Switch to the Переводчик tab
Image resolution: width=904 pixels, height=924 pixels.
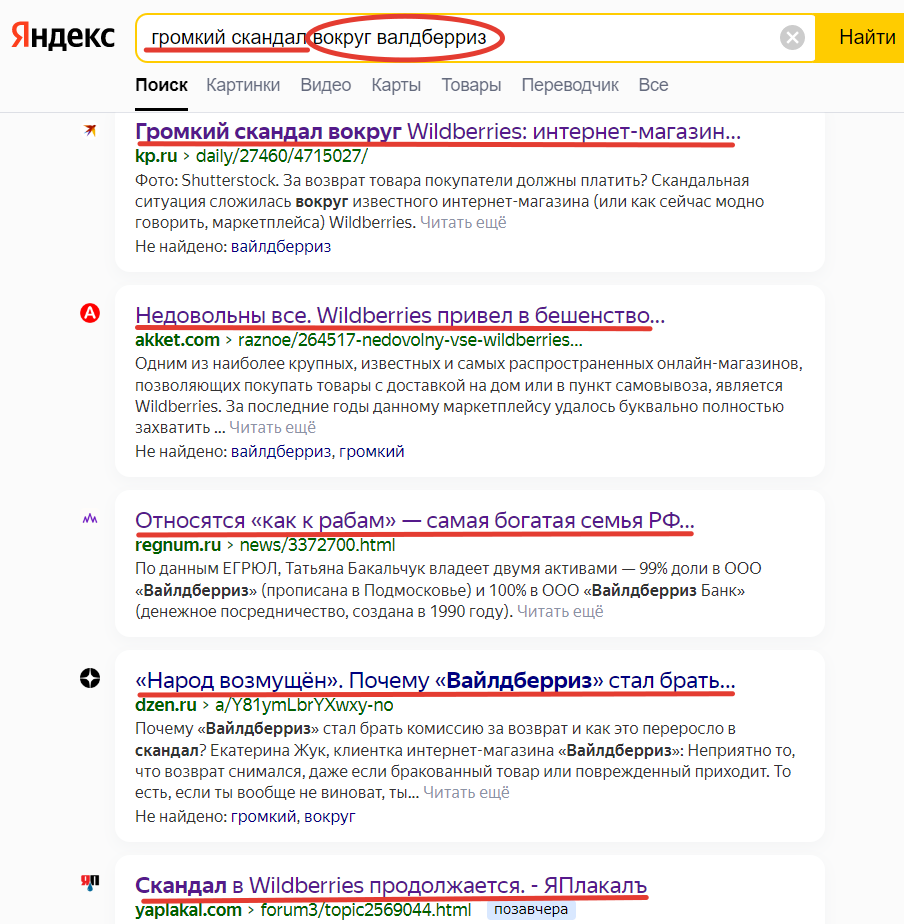(x=570, y=85)
